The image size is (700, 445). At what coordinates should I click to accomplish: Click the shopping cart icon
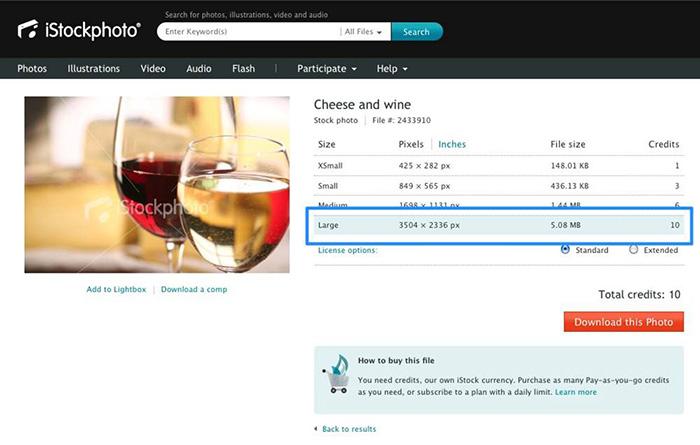[x=336, y=375]
